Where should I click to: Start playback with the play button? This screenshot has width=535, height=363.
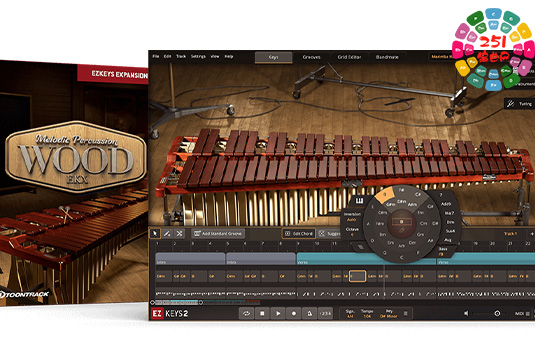point(278,313)
